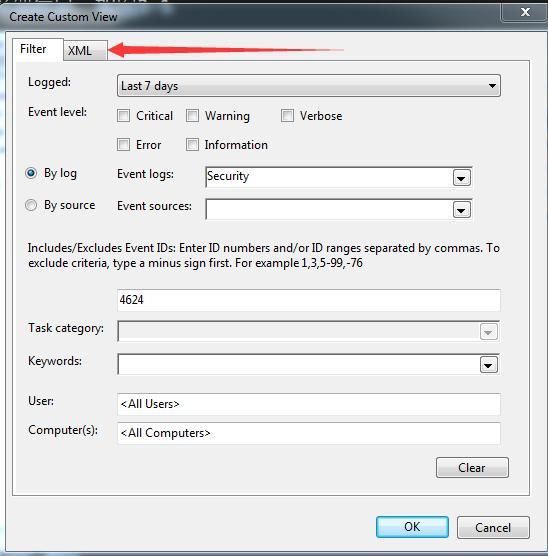This screenshot has width=548, height=556.
Task: Switch to the XML tab
Action: (85, 51)
